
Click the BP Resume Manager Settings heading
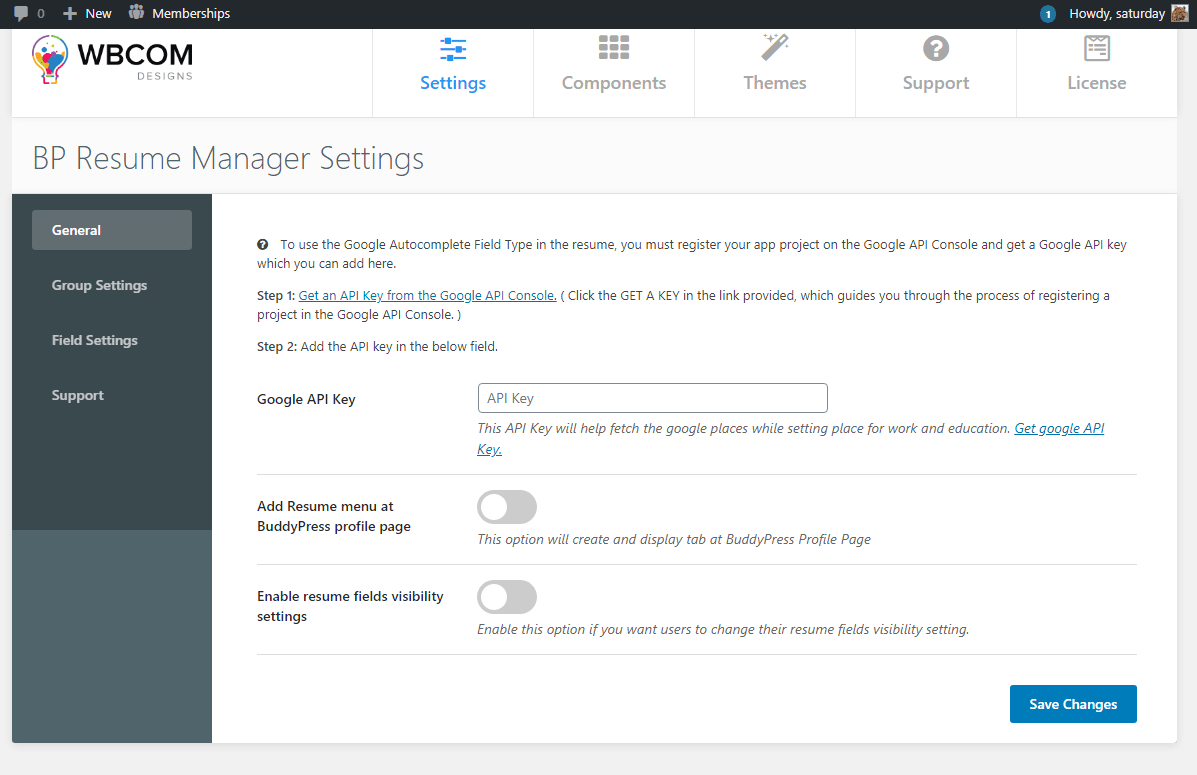[228, 158]
